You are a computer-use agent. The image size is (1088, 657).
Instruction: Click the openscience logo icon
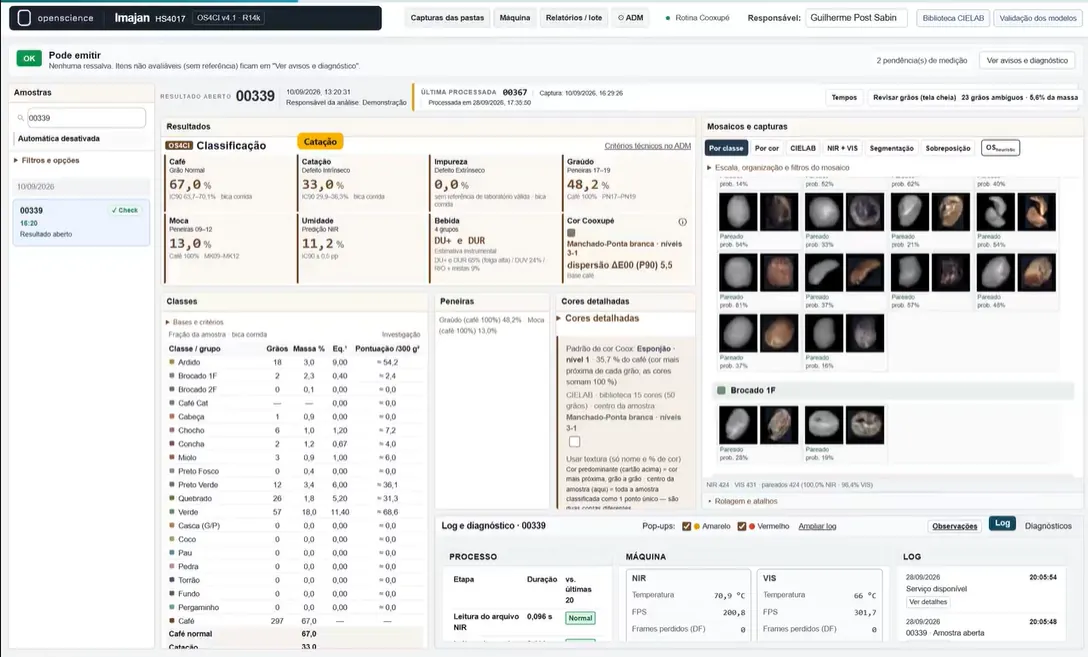click(x=24, y=18)
